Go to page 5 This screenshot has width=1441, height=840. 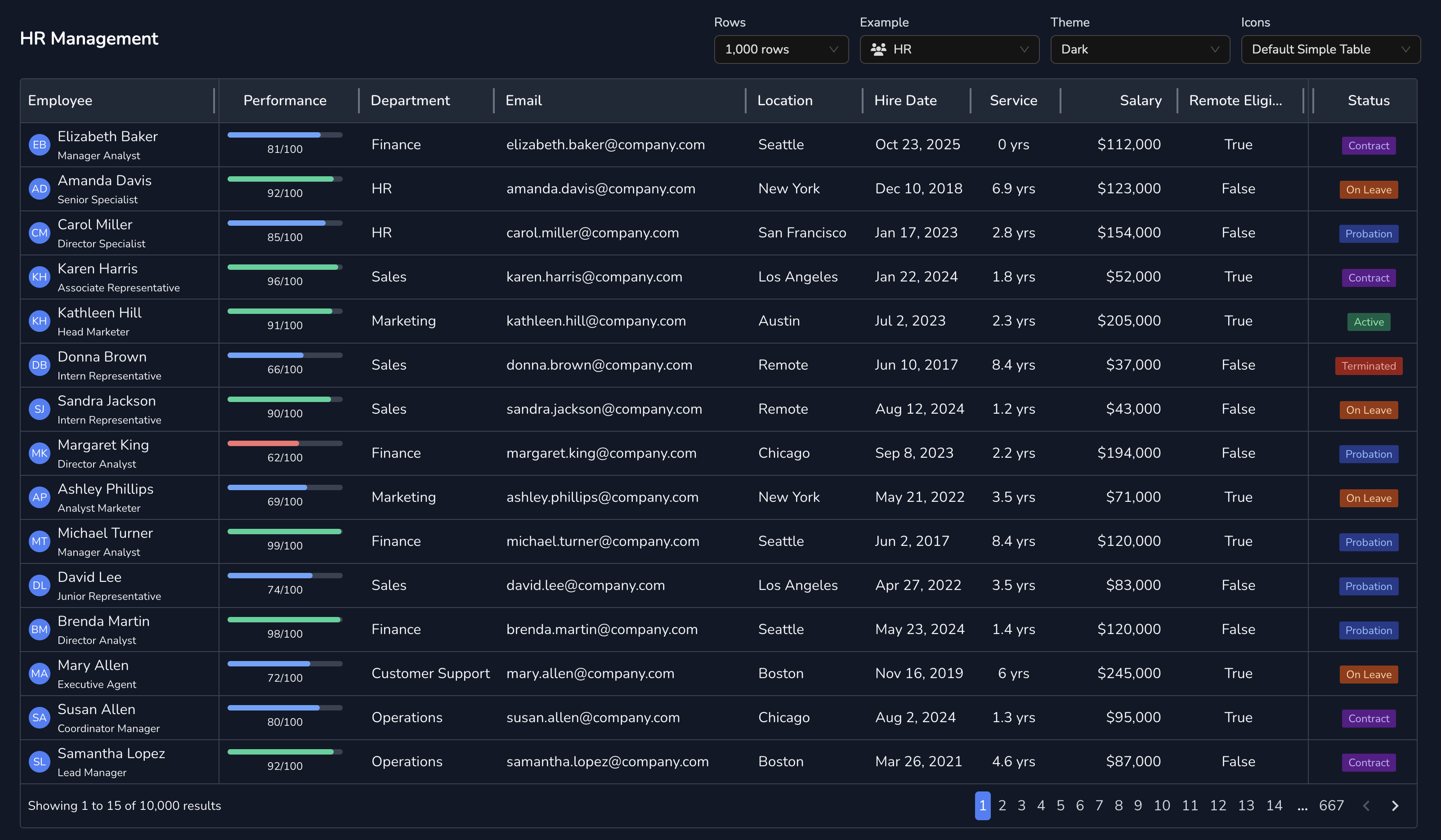pos(1060,806)
